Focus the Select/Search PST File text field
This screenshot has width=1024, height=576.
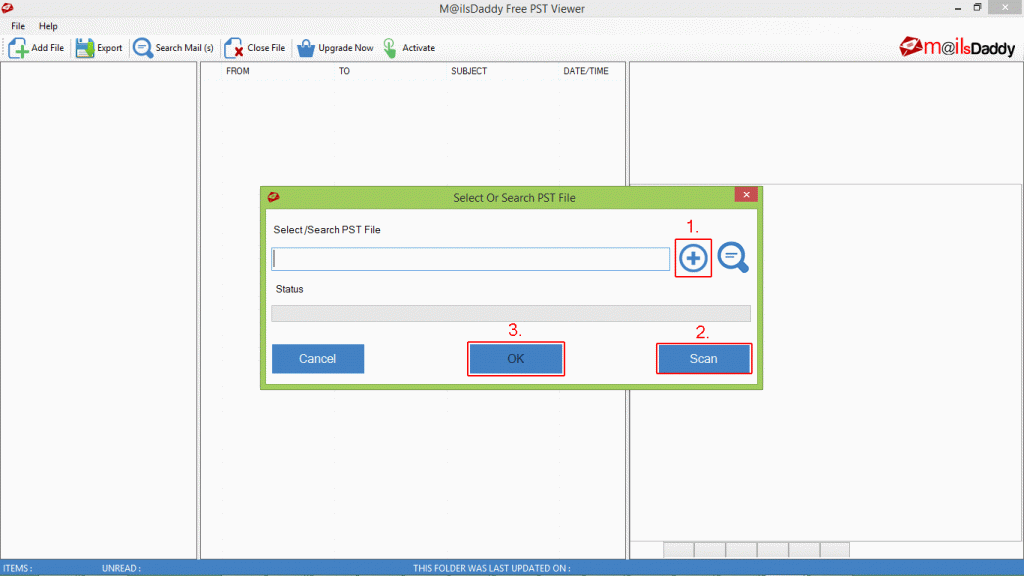[x=470, y=259]
